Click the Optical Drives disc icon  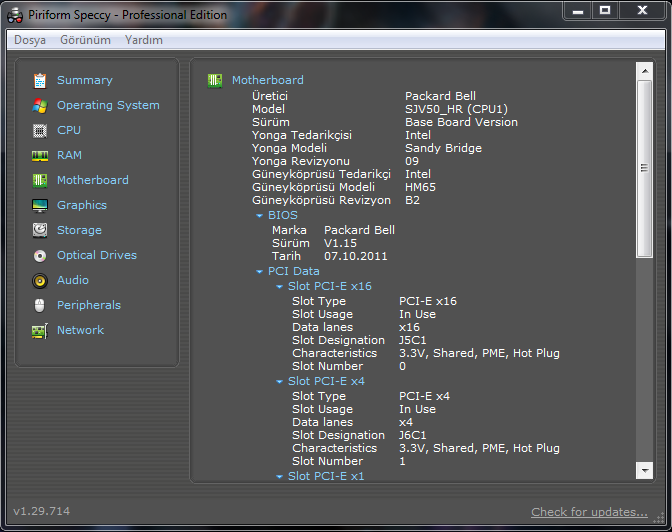coord(40,255)
